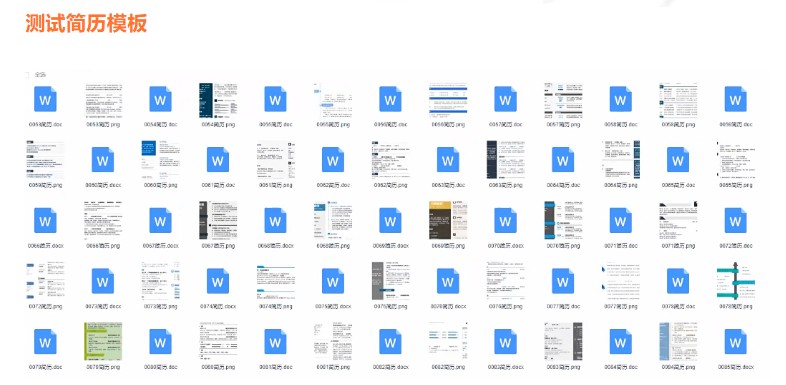Preview the green 0079简历.png thumbnail

pos(103,341)
